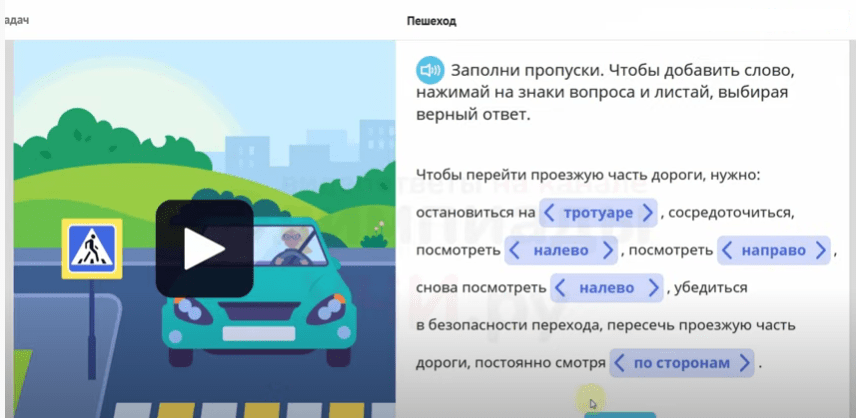The image size is (856, 418).
Task: Select the word «тротуаре» in the blank
Action: click(598, 213)
